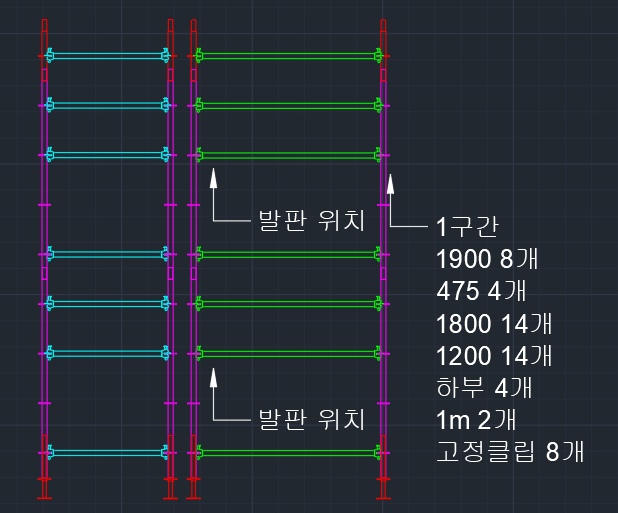
Task: Select the '고정클립 8개' text line
Action: point(510,452)
